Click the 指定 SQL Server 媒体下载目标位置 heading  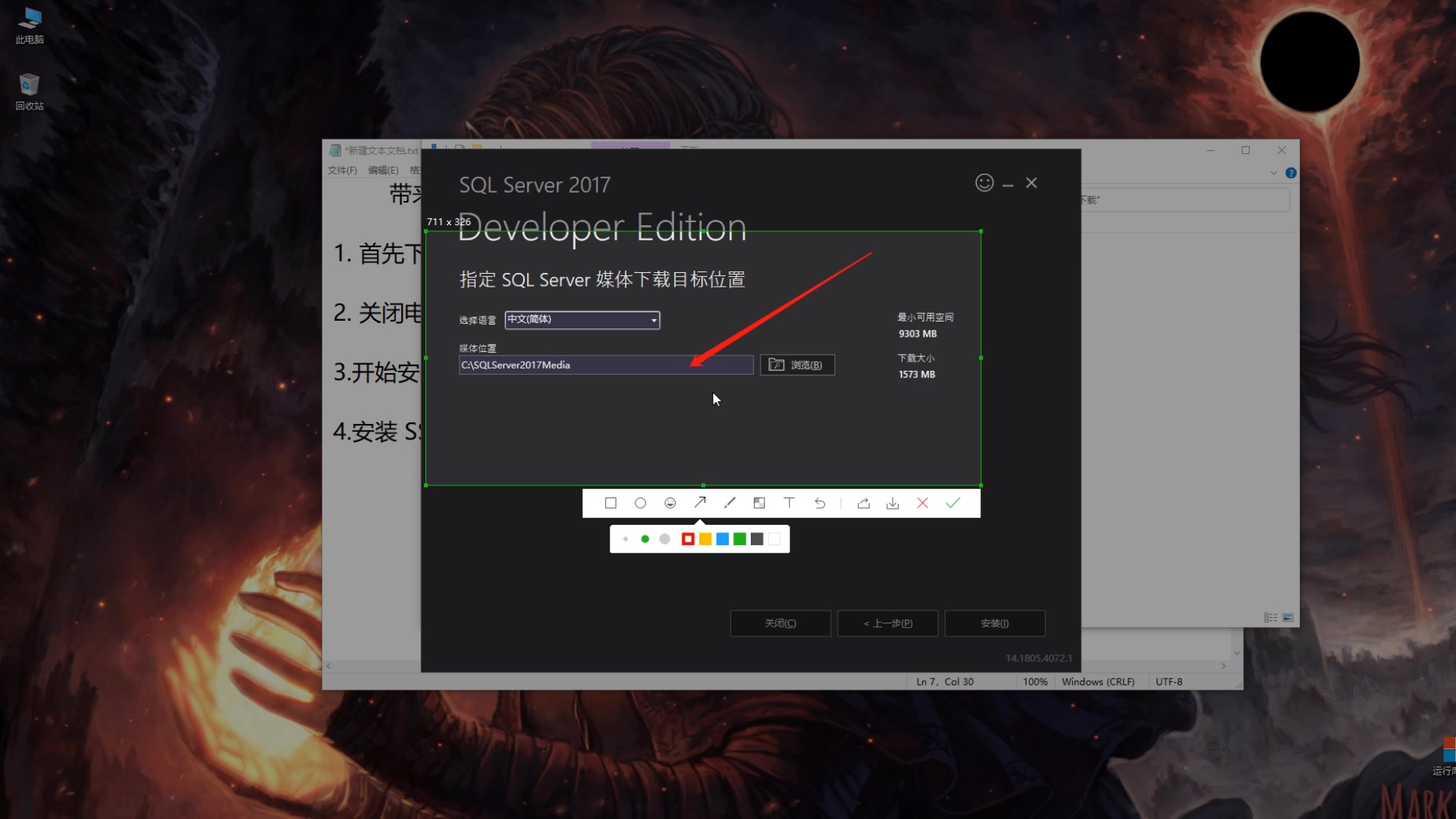point(602,280)
